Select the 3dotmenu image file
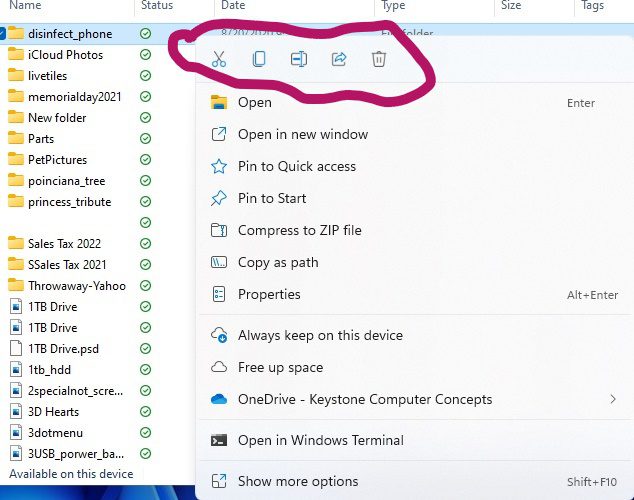The image size is (634, 500). click(x=55, y=433)
